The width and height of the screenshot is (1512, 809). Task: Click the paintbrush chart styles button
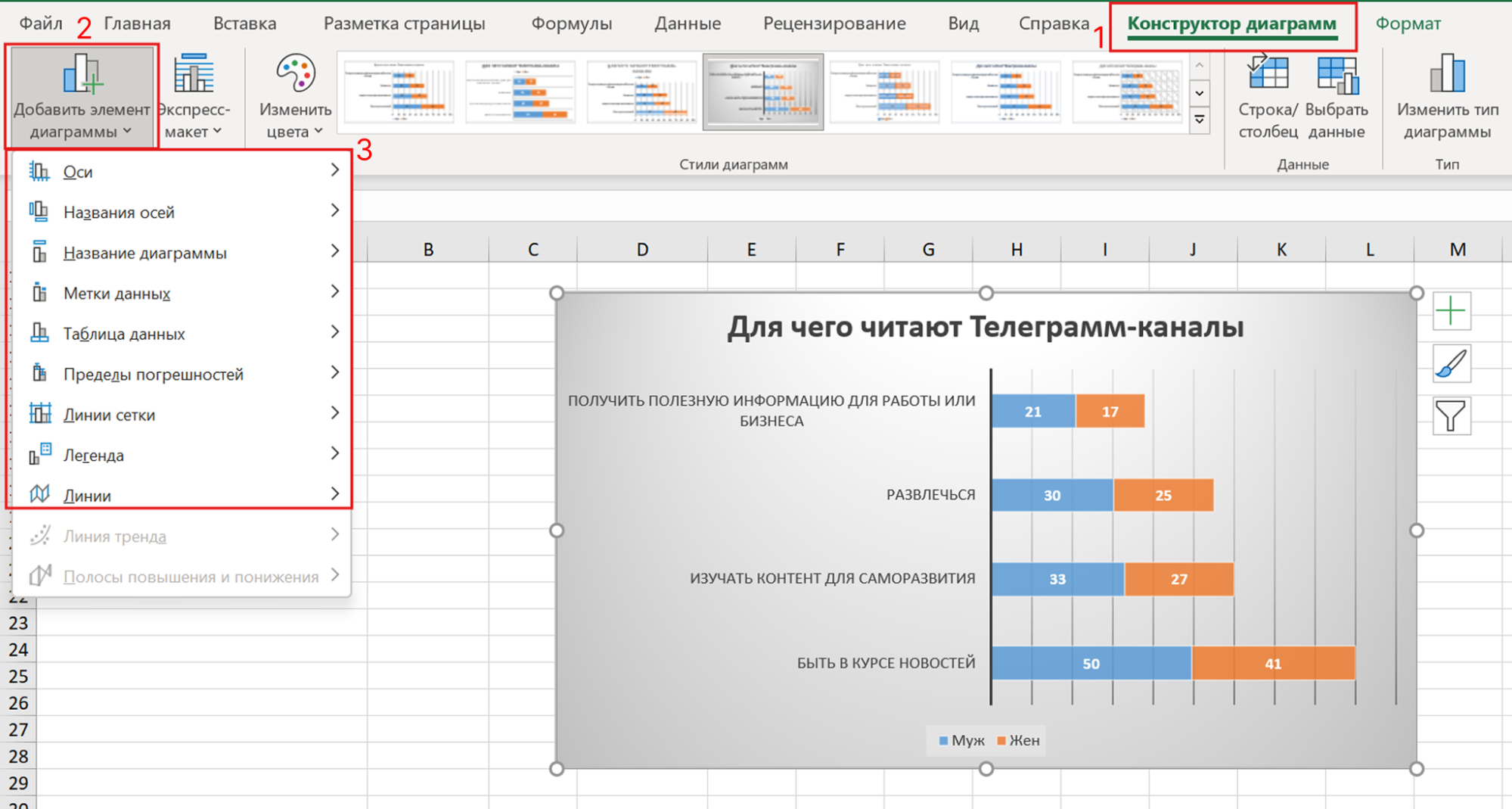pyautogui.click(x=1451, y=364)
